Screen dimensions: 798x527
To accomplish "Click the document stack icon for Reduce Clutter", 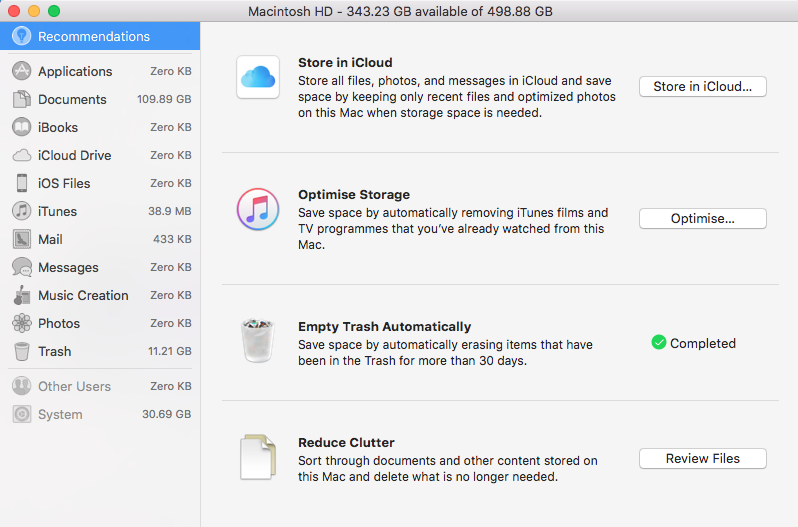I will [x=258, y=457].
